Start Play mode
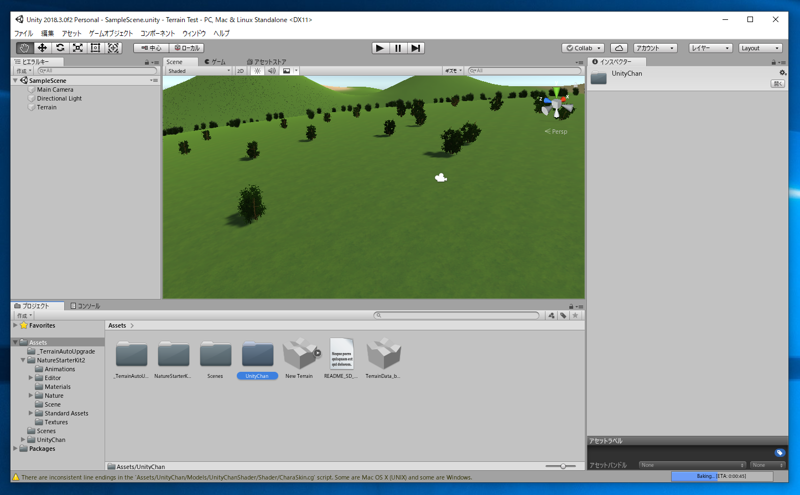 [x=380, y=48]
